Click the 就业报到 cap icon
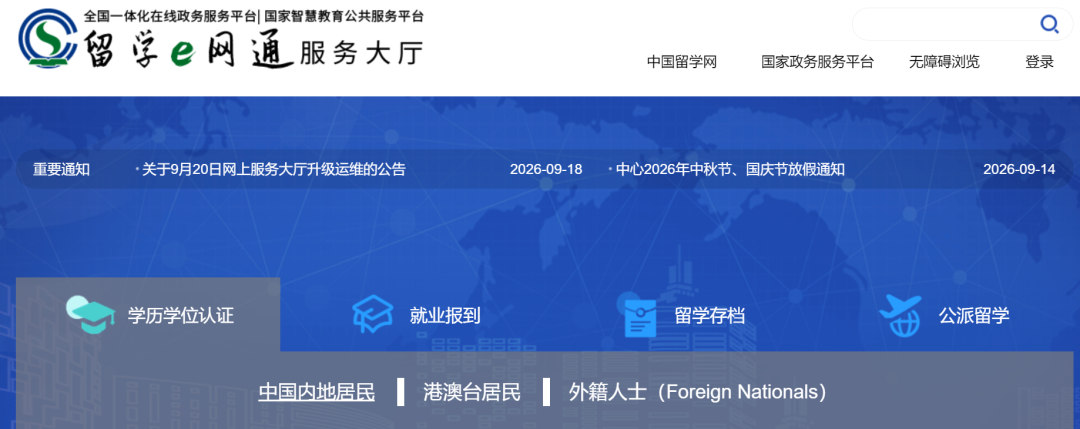The height and width of the screenshot is (429, 1080). tap(372, 315)
